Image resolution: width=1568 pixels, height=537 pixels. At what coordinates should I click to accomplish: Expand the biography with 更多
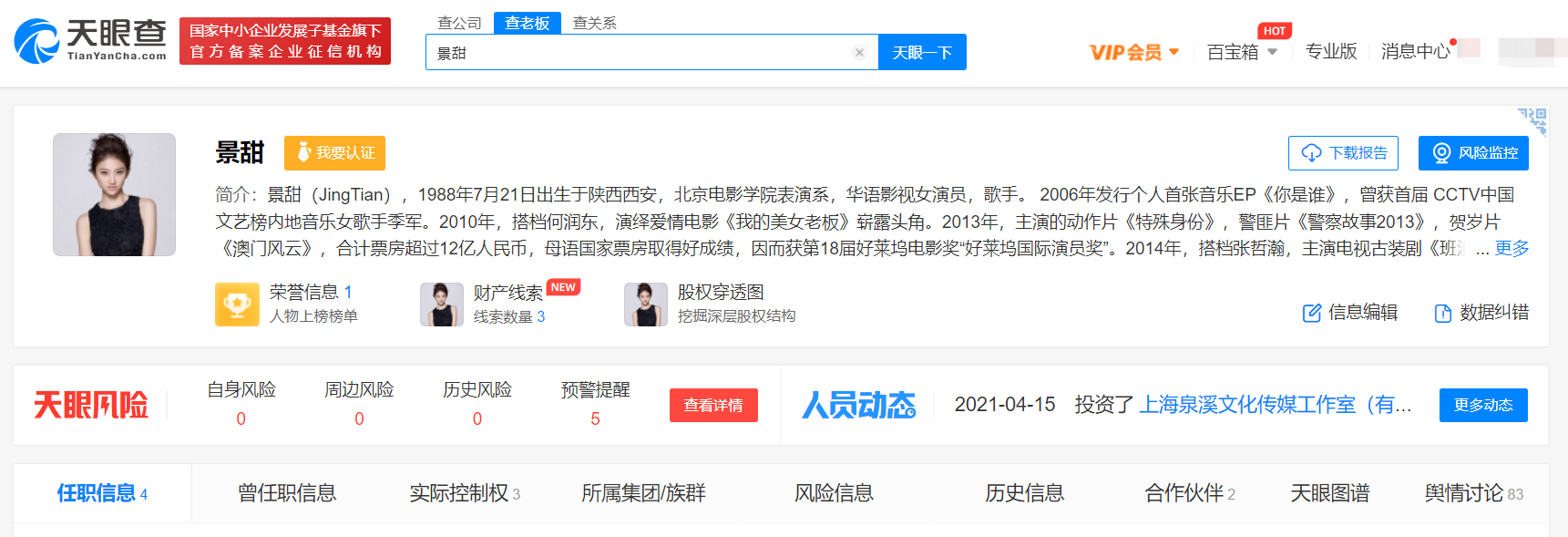tap(1512, 248)
